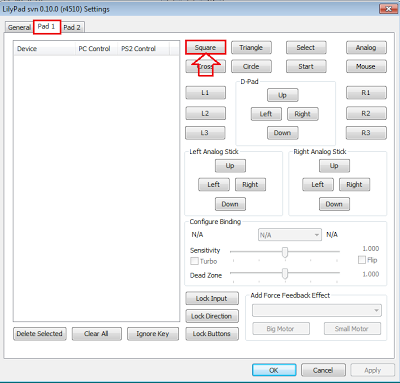Viewport: 400px width, 383px height.
Task: Bind the L3 stick button
Action: click(x=205, y=133)
